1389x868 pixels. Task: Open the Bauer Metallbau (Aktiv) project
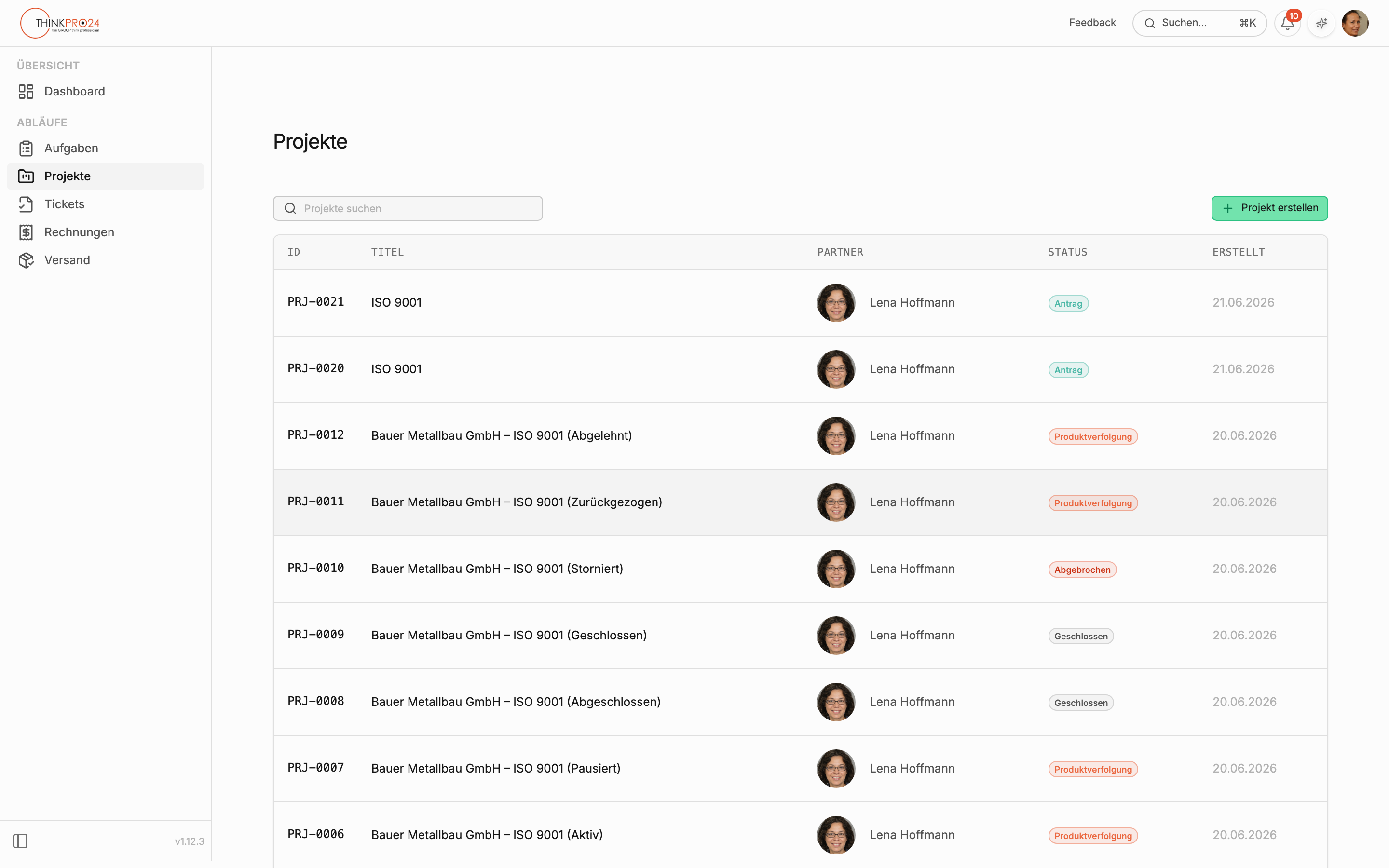click(x=800, y=835)
